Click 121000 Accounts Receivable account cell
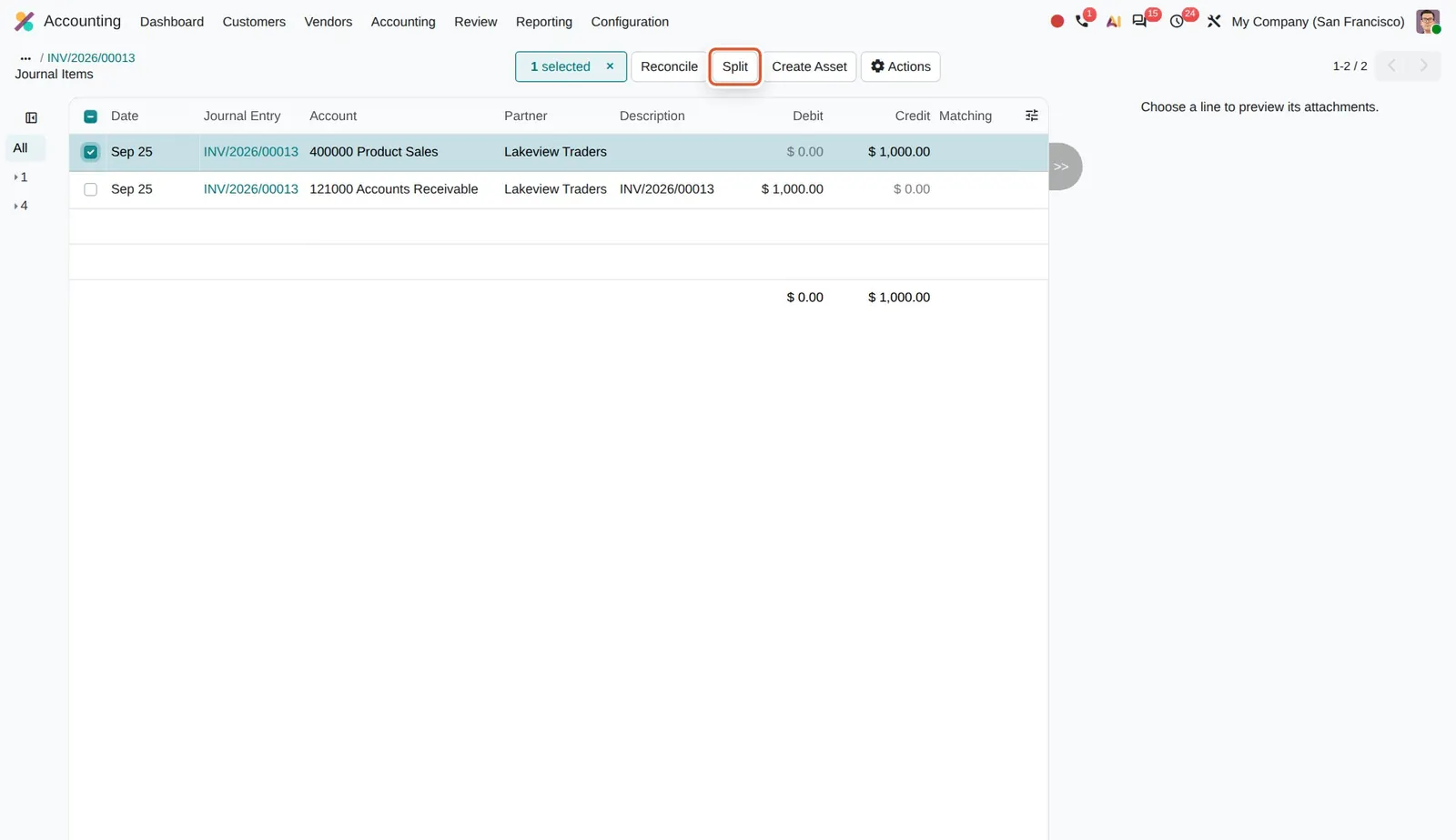The height and width of the screenshot is (840, 1456). point(393,188)
